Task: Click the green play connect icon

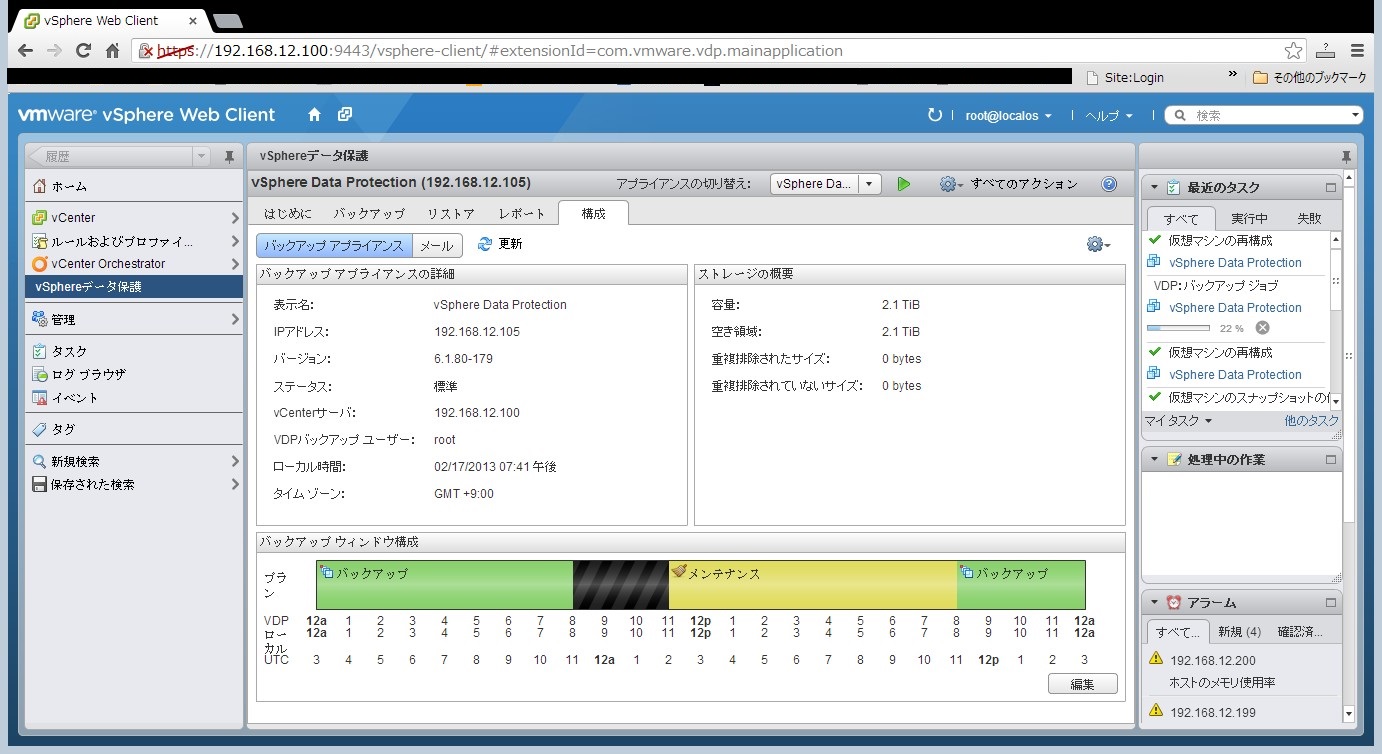Action: click(x=904, y=184)
